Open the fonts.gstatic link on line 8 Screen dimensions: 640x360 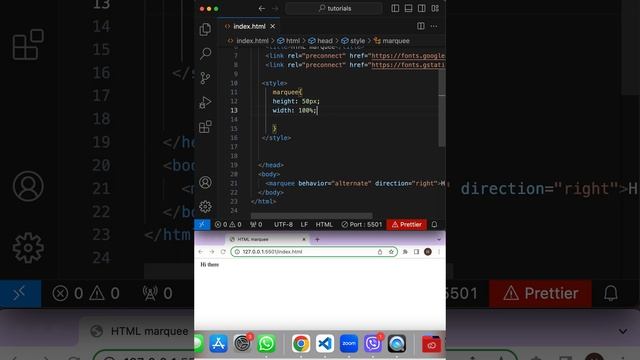408,65
